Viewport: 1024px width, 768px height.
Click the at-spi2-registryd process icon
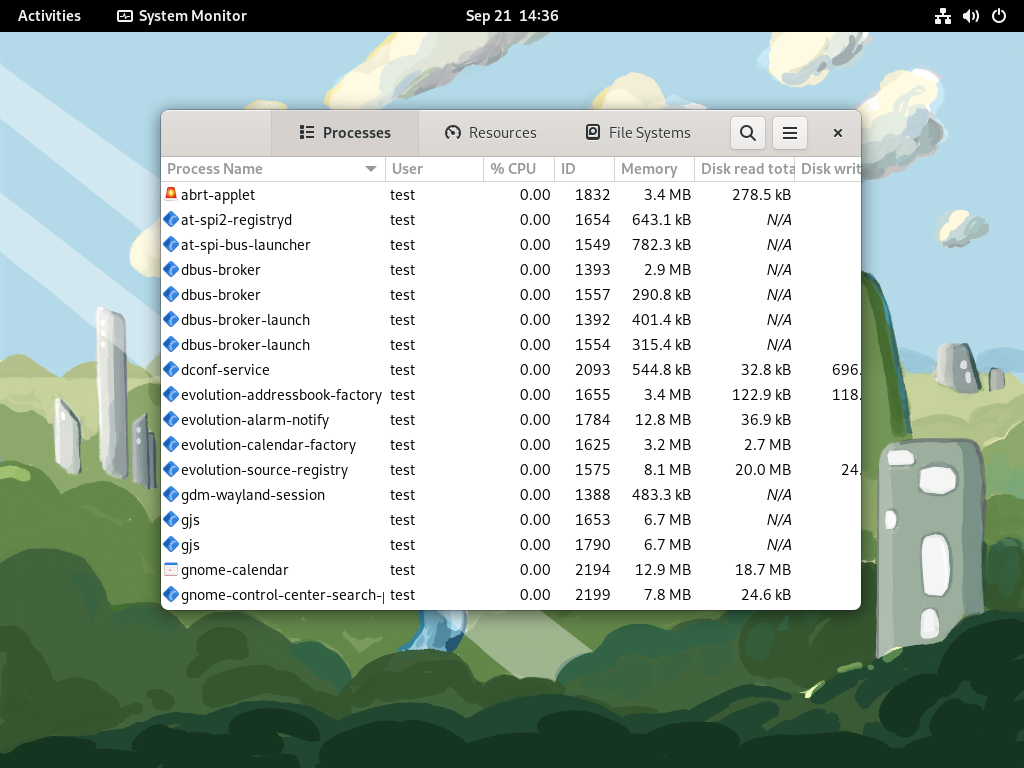(171, 219)
